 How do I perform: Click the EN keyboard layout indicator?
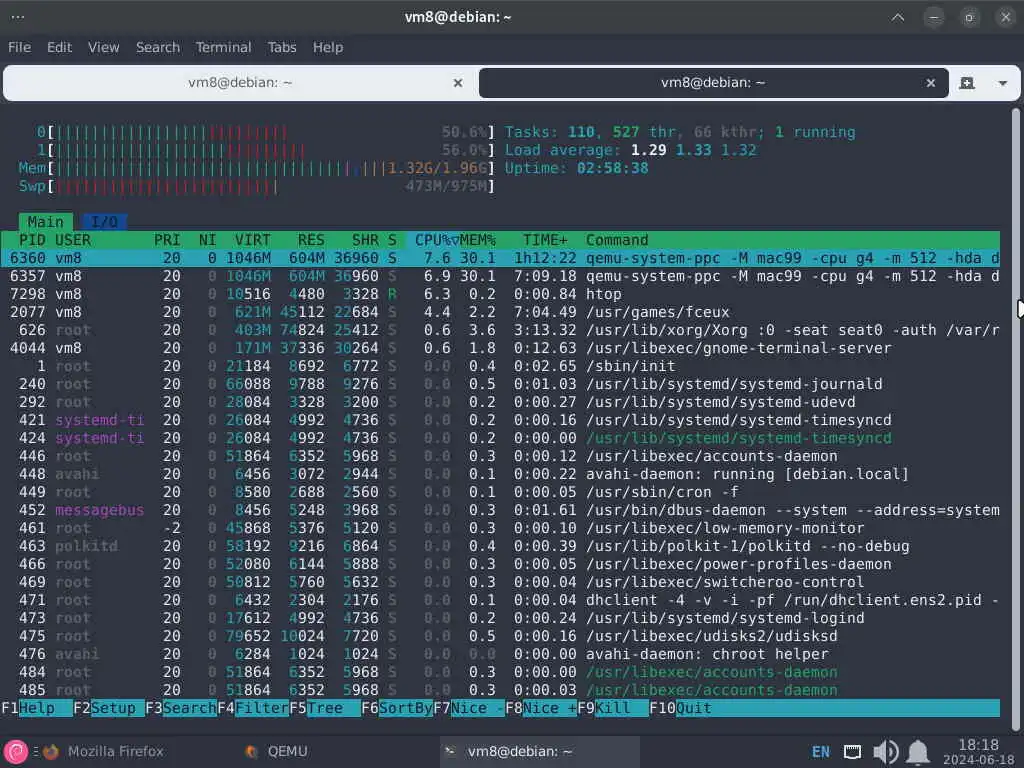(820, 752)
